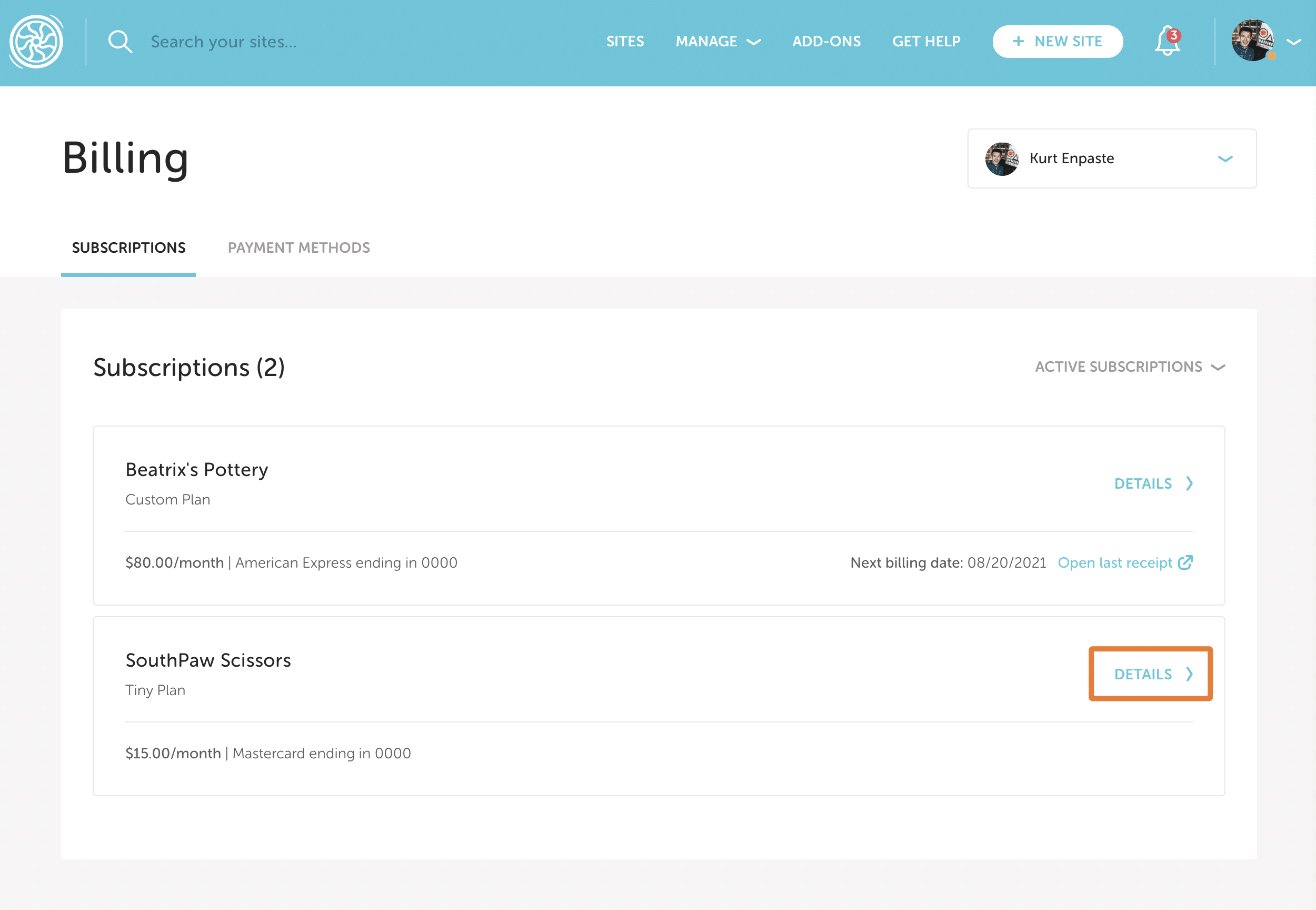Go to Sites menu item
The height and width of the screenshot is (910, 1316).
tap(625, 42)
